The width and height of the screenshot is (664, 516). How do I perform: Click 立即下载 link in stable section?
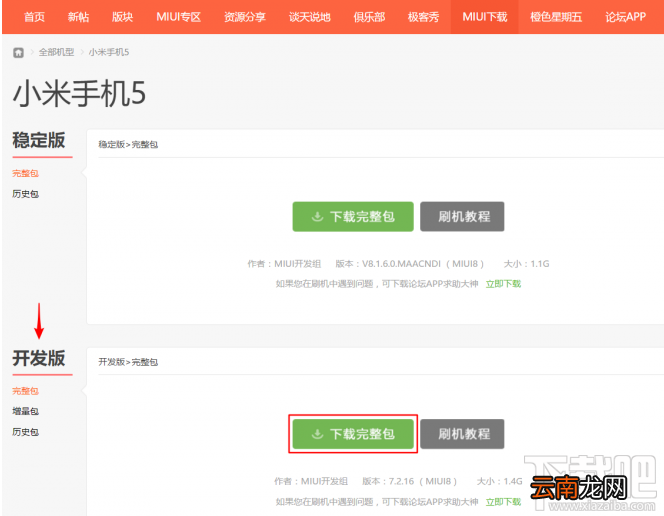click(x=503, y=284)
